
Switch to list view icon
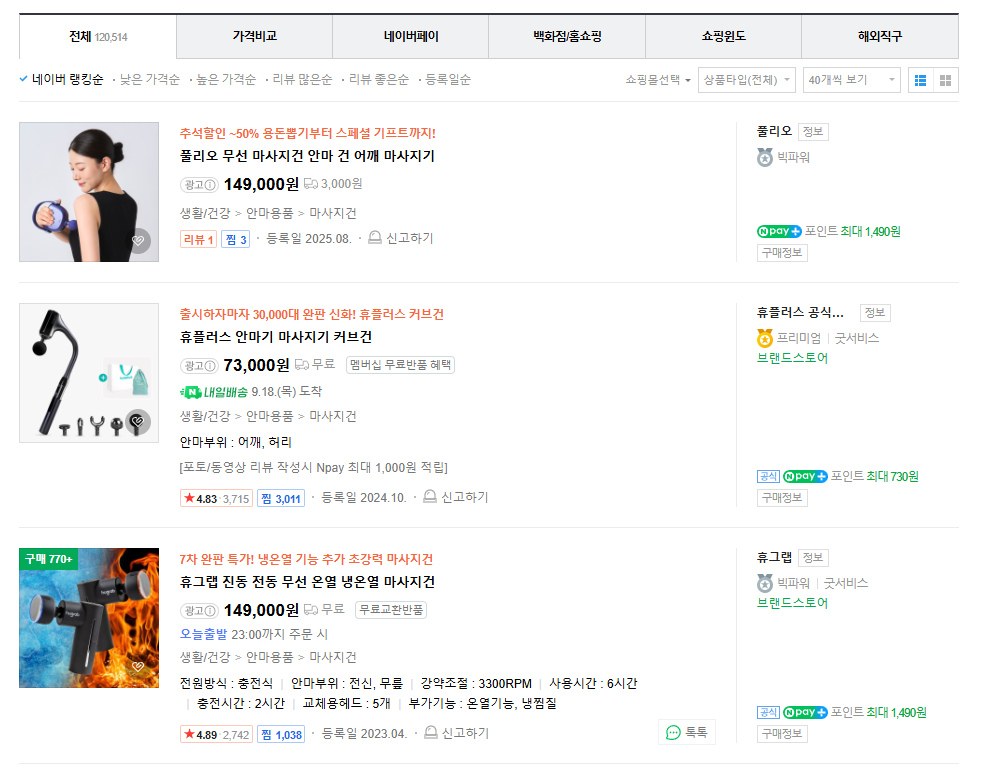click(920, 80)
